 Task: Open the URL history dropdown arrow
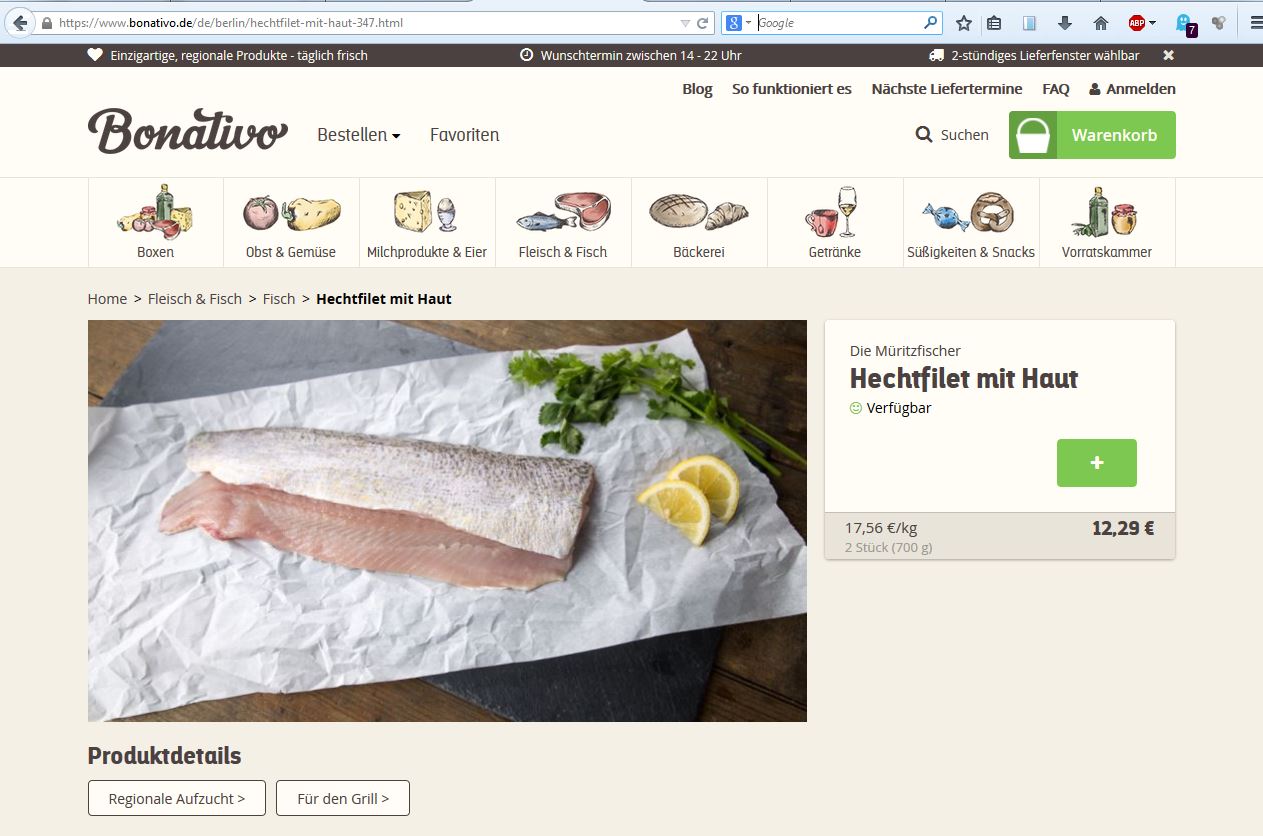(x=685, y=23)
